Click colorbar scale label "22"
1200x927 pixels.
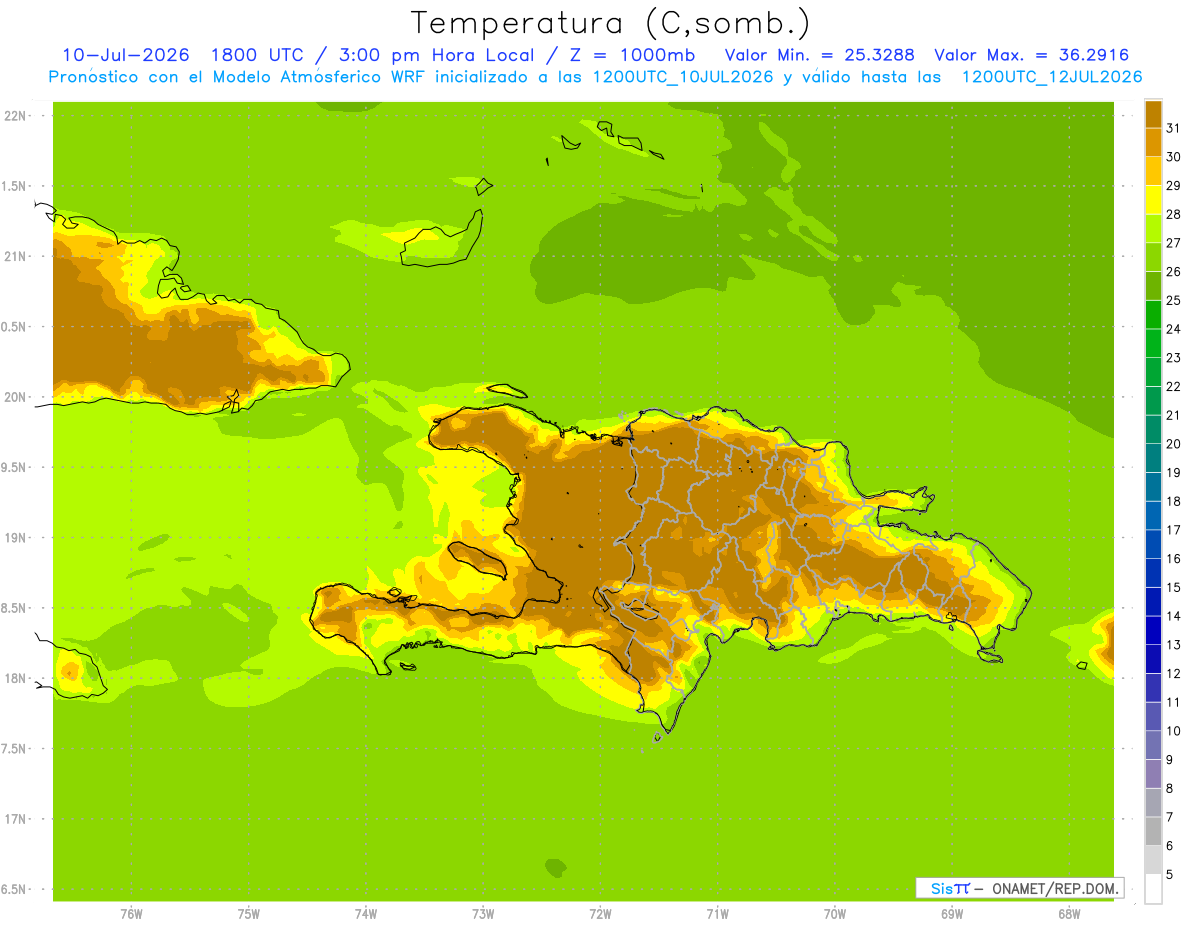point(1174,386)
